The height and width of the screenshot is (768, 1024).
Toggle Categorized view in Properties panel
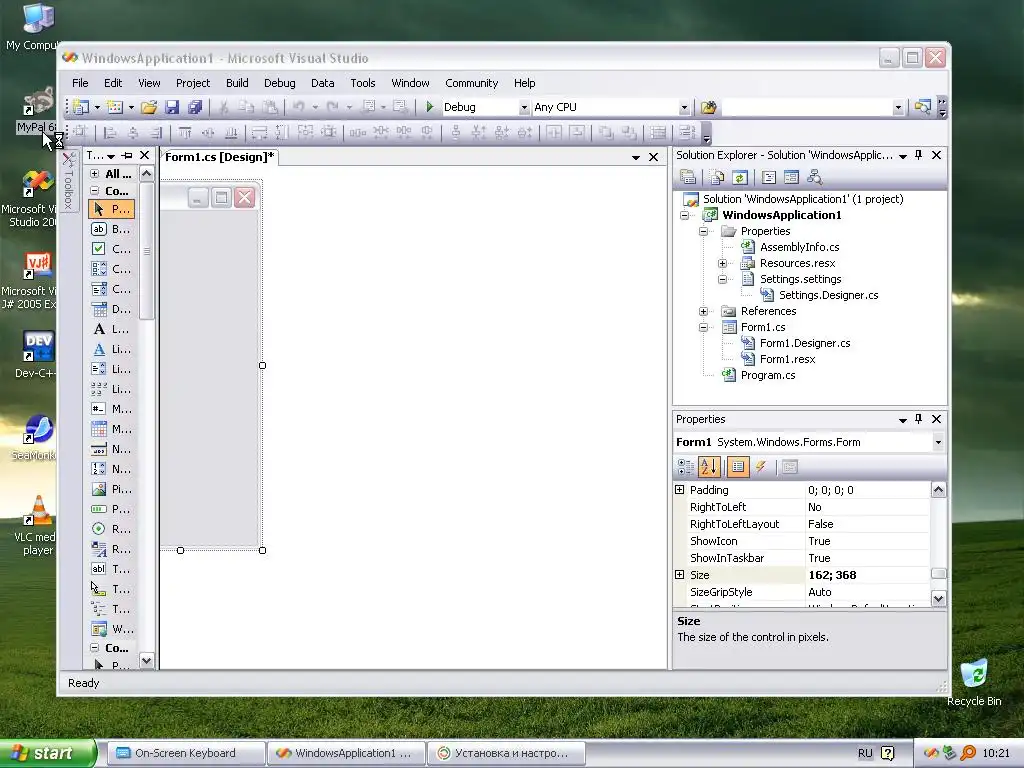pyautogui.click(x=686, y=466)
